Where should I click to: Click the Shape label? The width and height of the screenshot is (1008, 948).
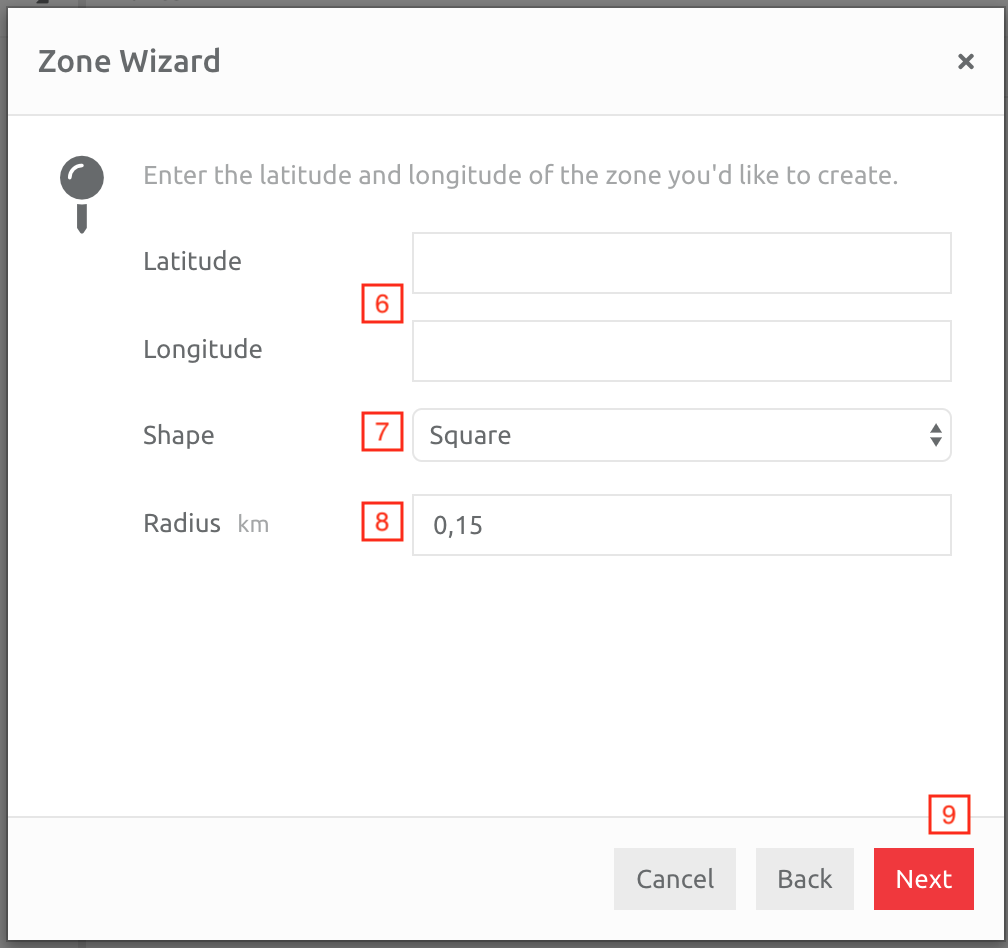[178, 435]
